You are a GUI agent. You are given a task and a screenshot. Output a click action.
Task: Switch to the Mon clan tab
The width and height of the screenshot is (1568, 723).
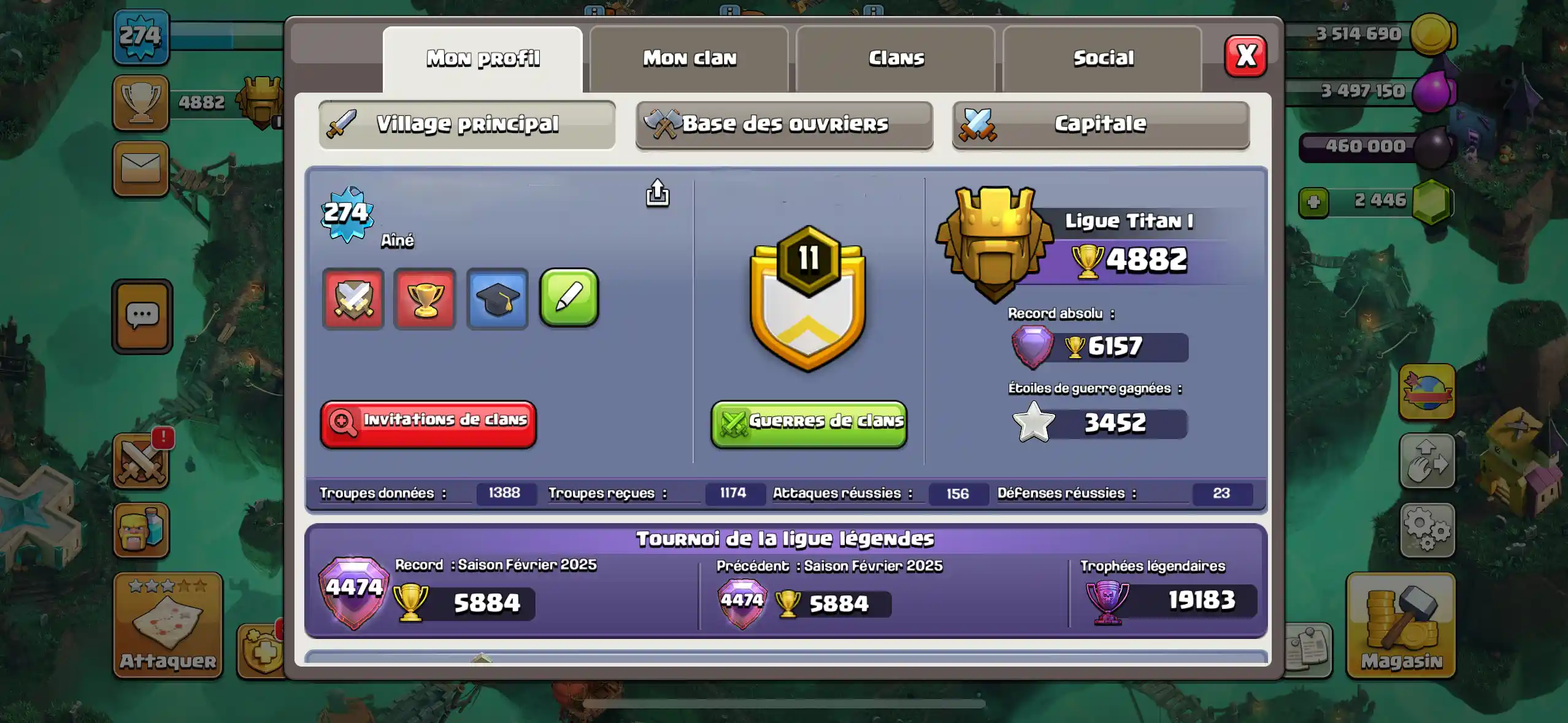[690, 59]
